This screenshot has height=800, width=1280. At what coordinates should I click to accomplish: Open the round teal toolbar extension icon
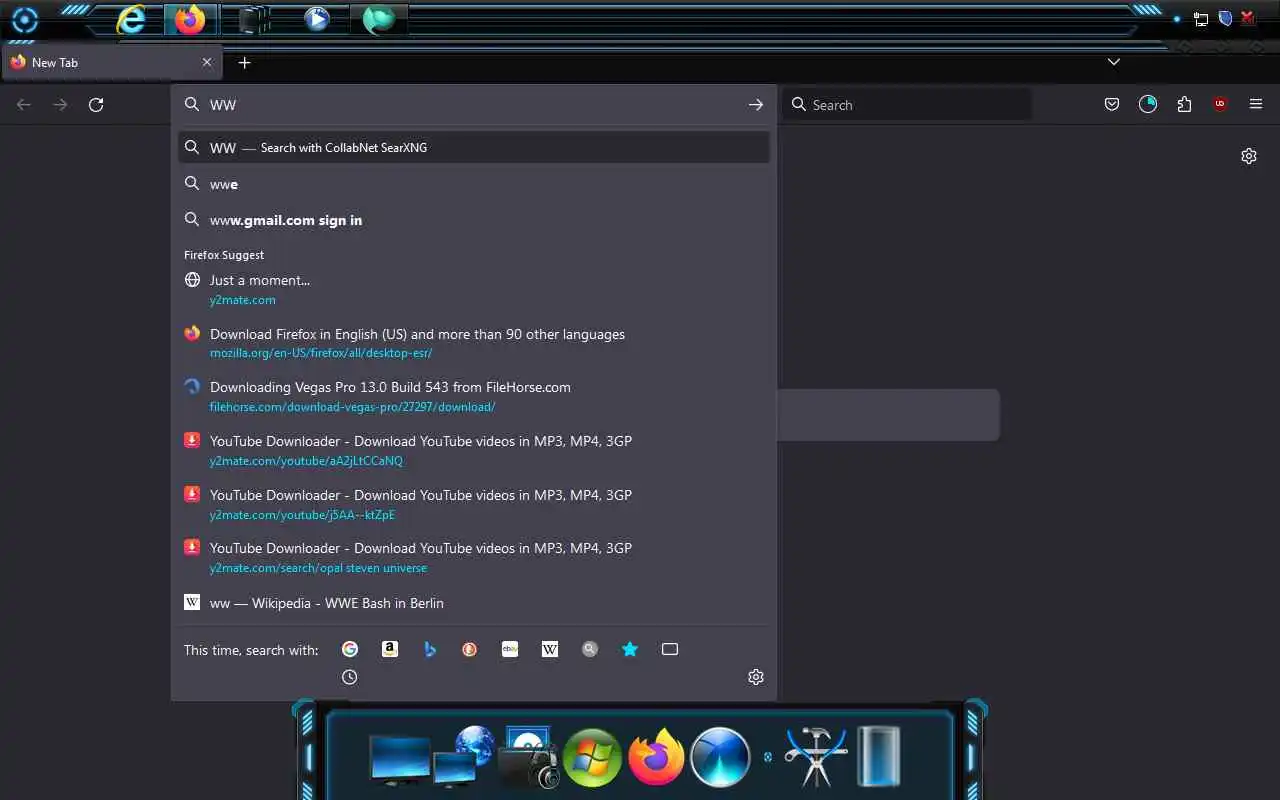[1148, 105]
